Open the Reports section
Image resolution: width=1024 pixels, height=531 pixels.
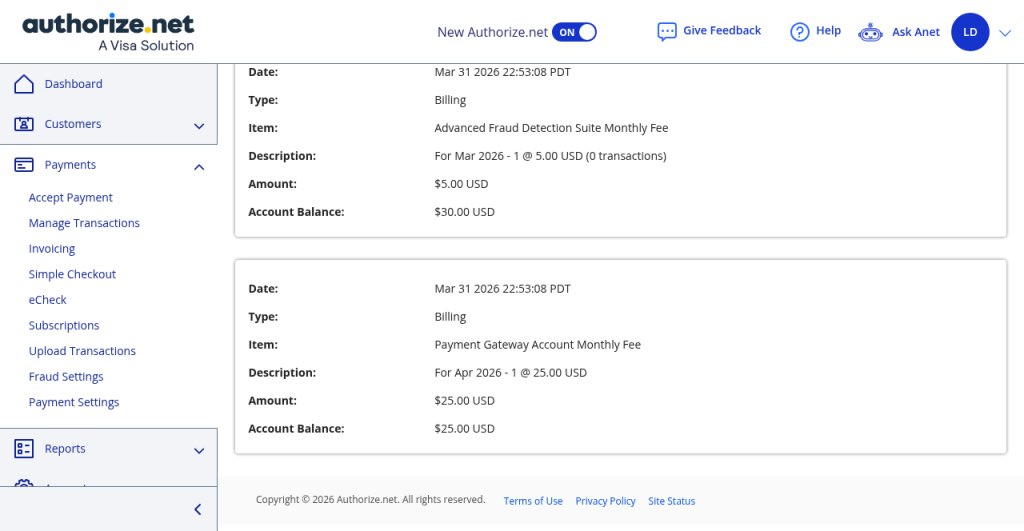(x=65, y=448)
